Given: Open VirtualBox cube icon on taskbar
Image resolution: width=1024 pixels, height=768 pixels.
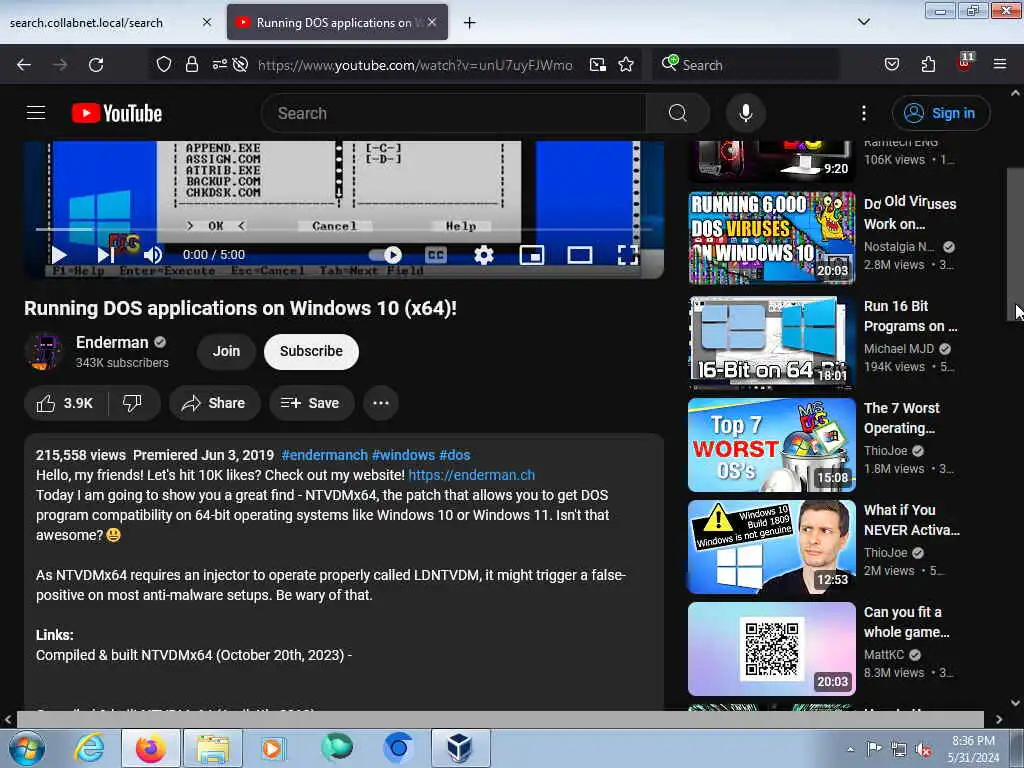Looking at the screenshot, I should tap(460, 748).
